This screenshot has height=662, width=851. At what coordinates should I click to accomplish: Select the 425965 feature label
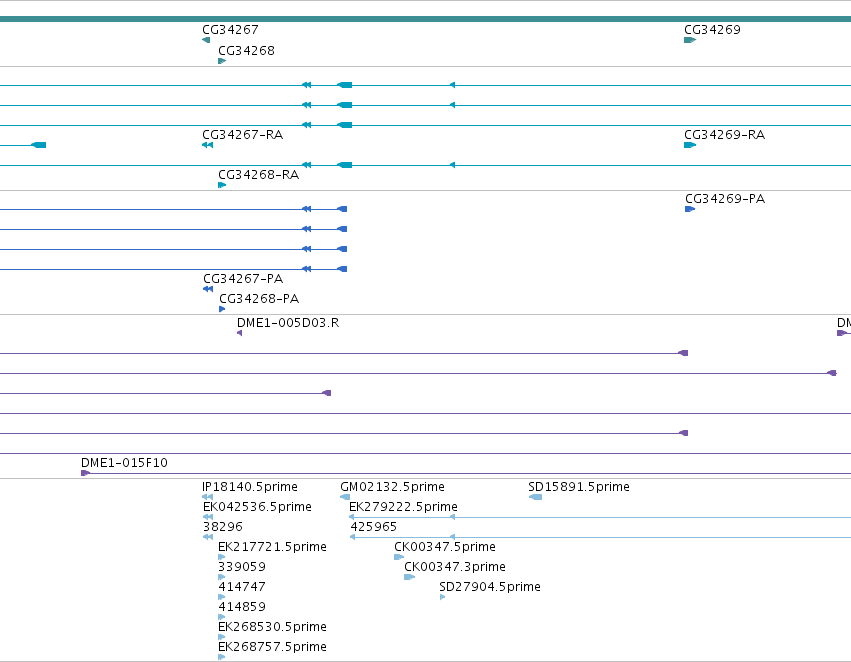coord(373,527)
